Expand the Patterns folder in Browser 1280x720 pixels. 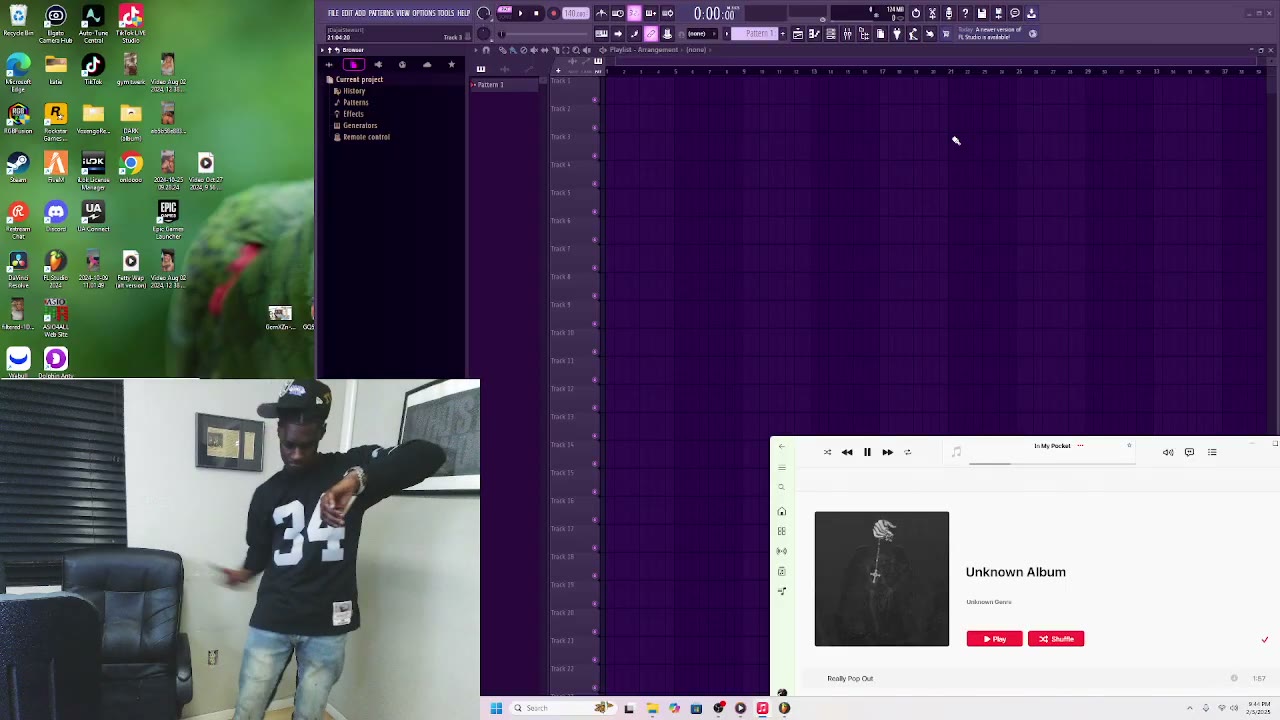(355, 102)
